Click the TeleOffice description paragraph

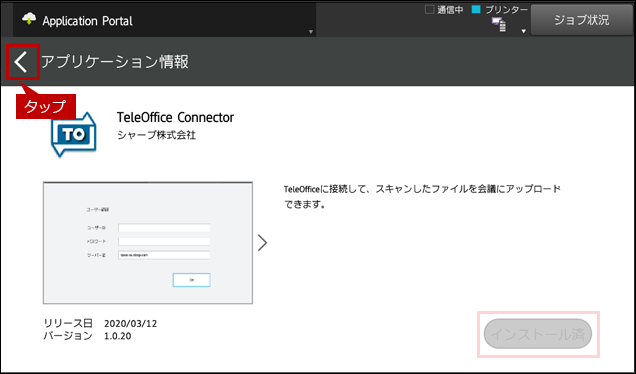click(422, 197)
